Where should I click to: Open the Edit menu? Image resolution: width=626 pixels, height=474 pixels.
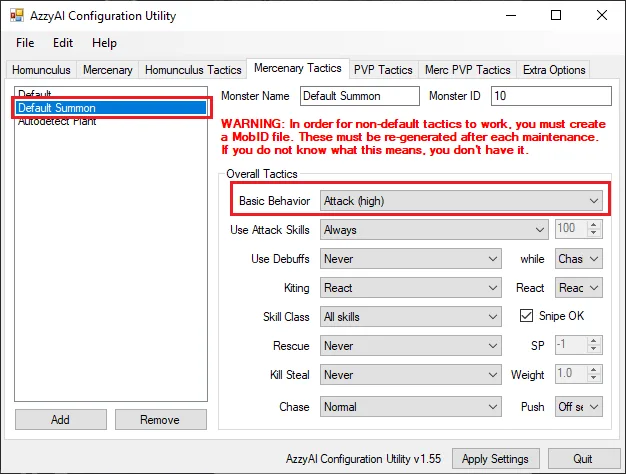[x=63, y=43]
